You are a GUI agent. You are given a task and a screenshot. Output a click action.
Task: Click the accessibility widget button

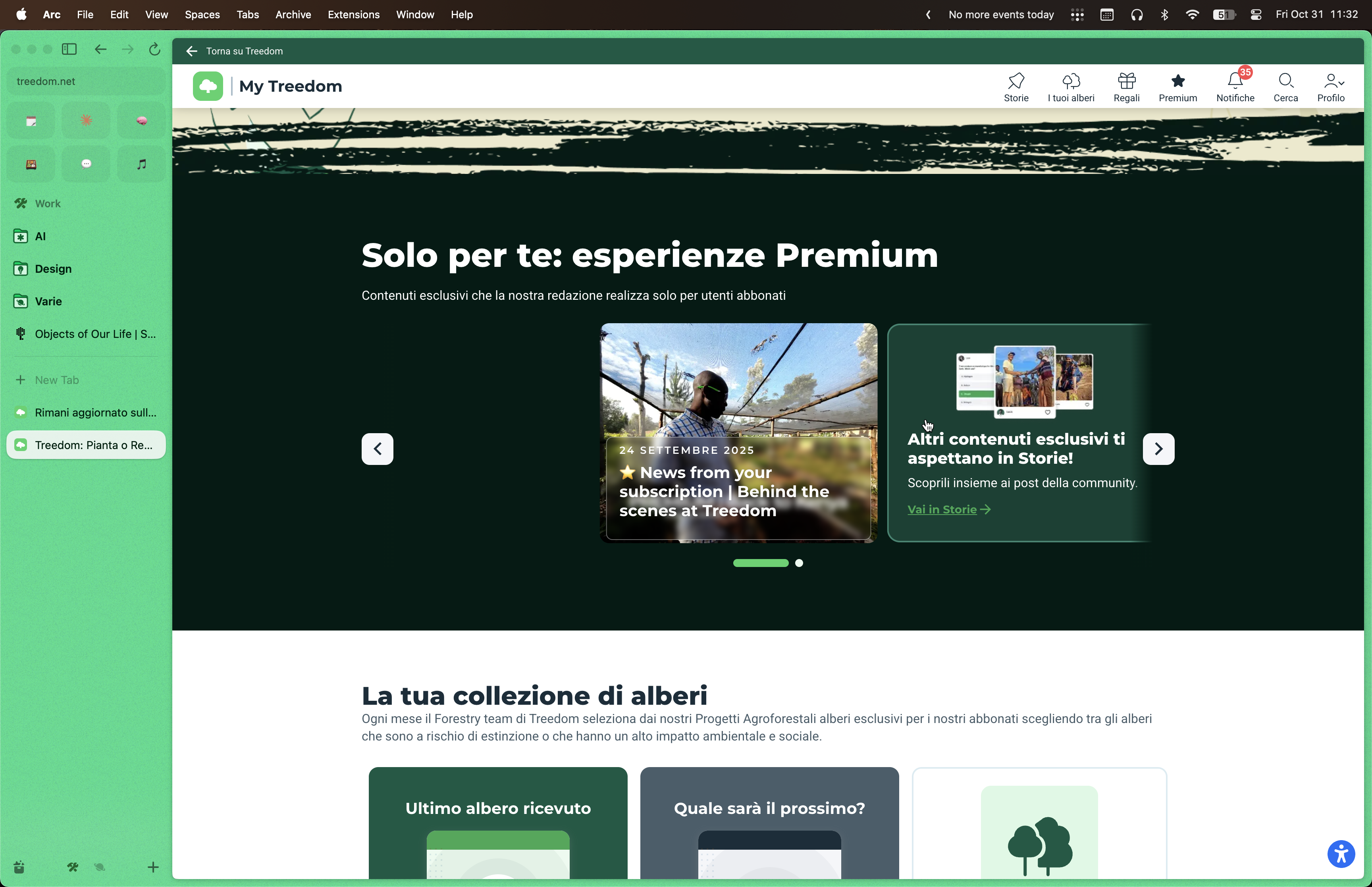(x=1341, y=854)
